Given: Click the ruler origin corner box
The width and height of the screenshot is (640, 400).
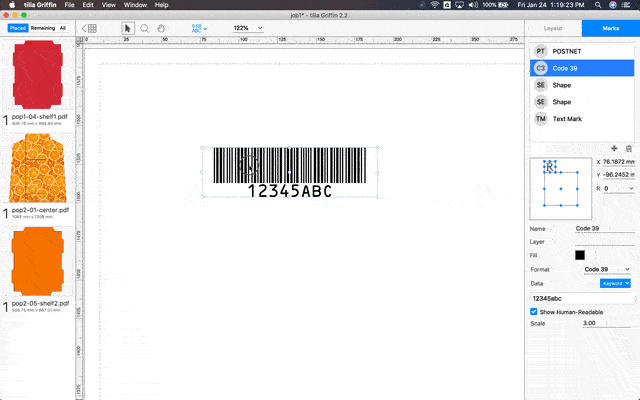Looking at the screenshot, I should pyautogui.click(x=80, y=40).
